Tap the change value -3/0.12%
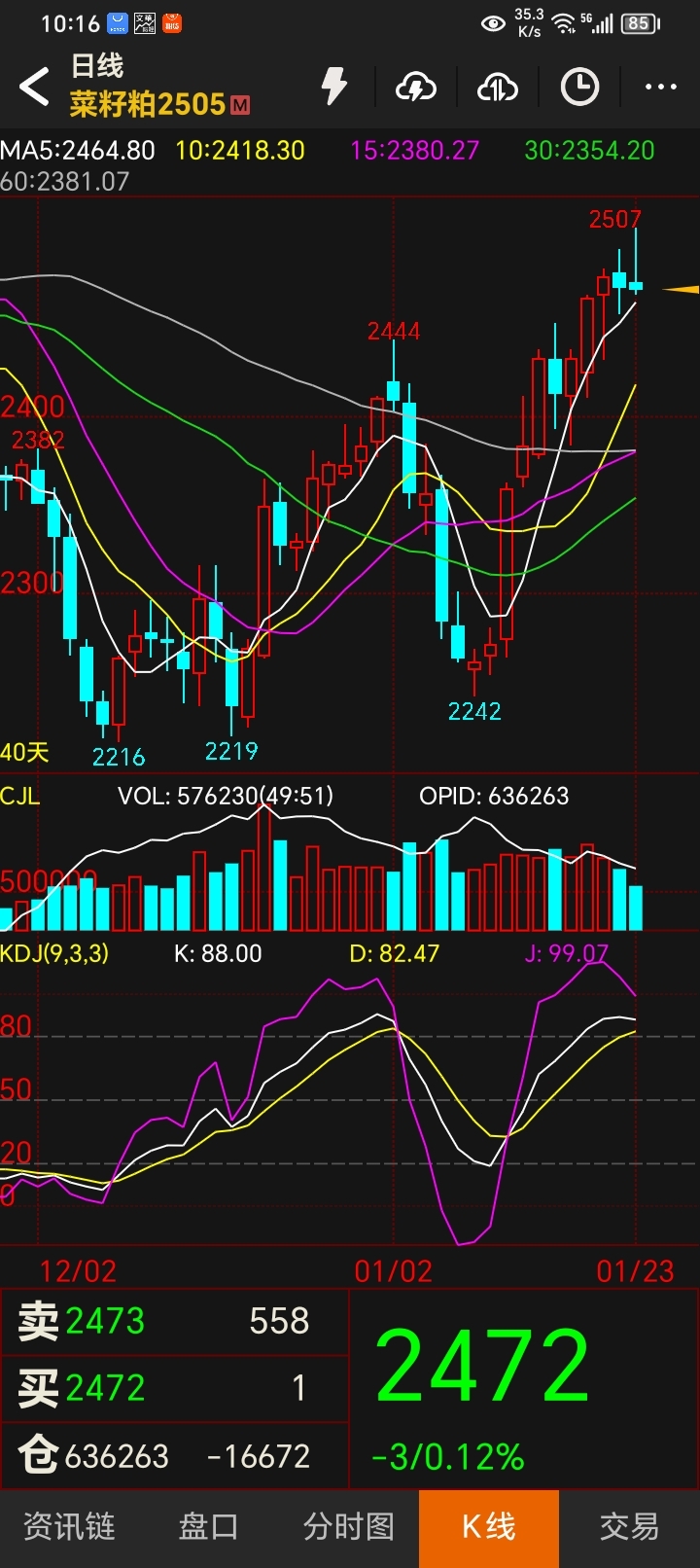Screen dimensions: 700x1568 448,1456
